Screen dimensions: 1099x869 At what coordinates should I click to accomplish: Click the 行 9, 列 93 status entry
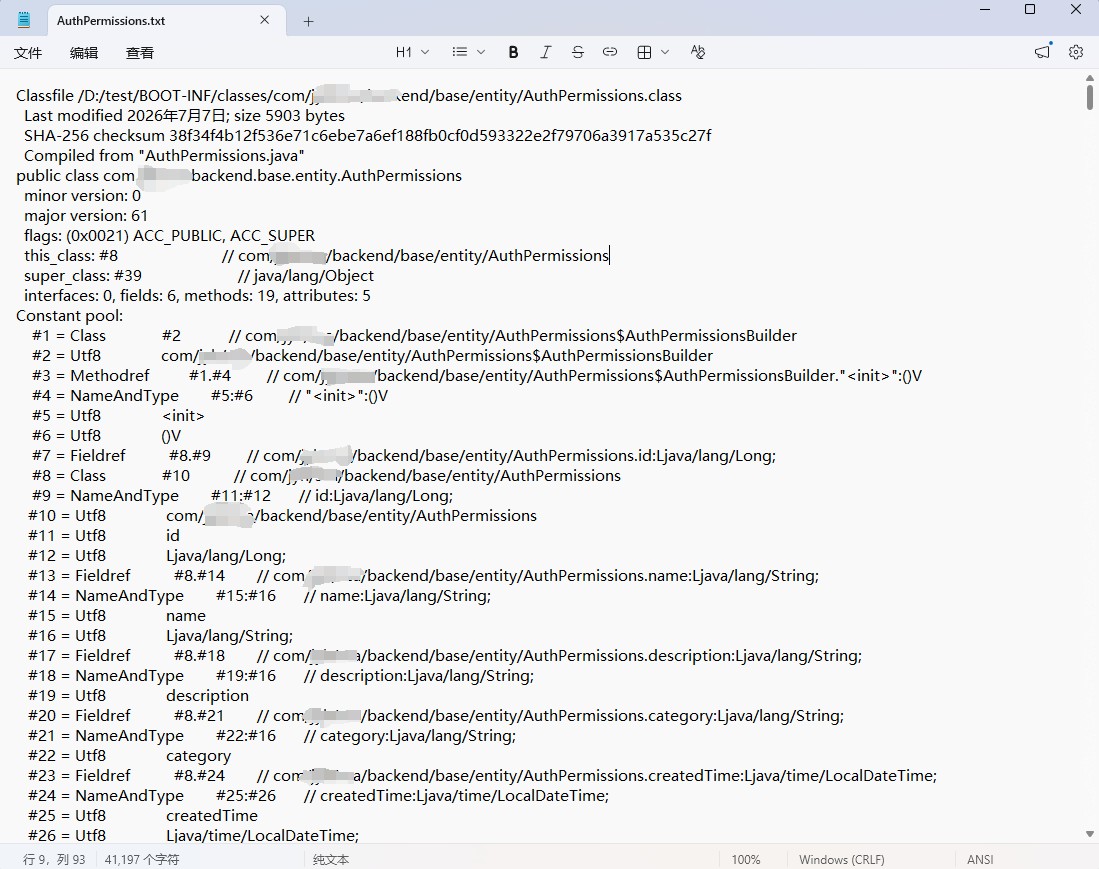[54, 859]
